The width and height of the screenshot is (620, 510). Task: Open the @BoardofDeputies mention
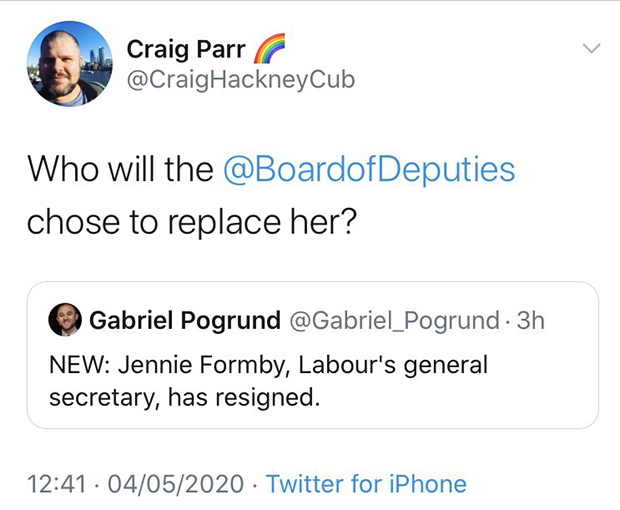point(369,170)
